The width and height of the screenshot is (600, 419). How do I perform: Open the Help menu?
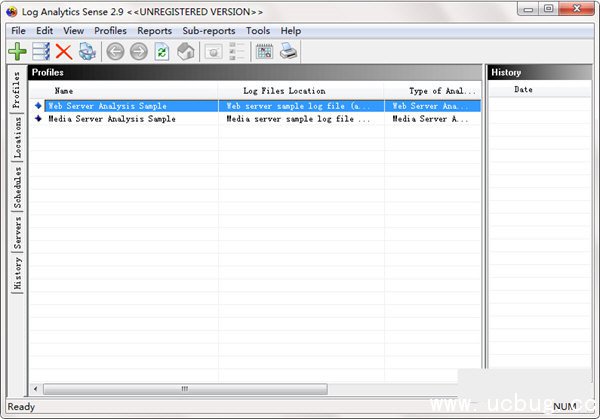point(291,31)
